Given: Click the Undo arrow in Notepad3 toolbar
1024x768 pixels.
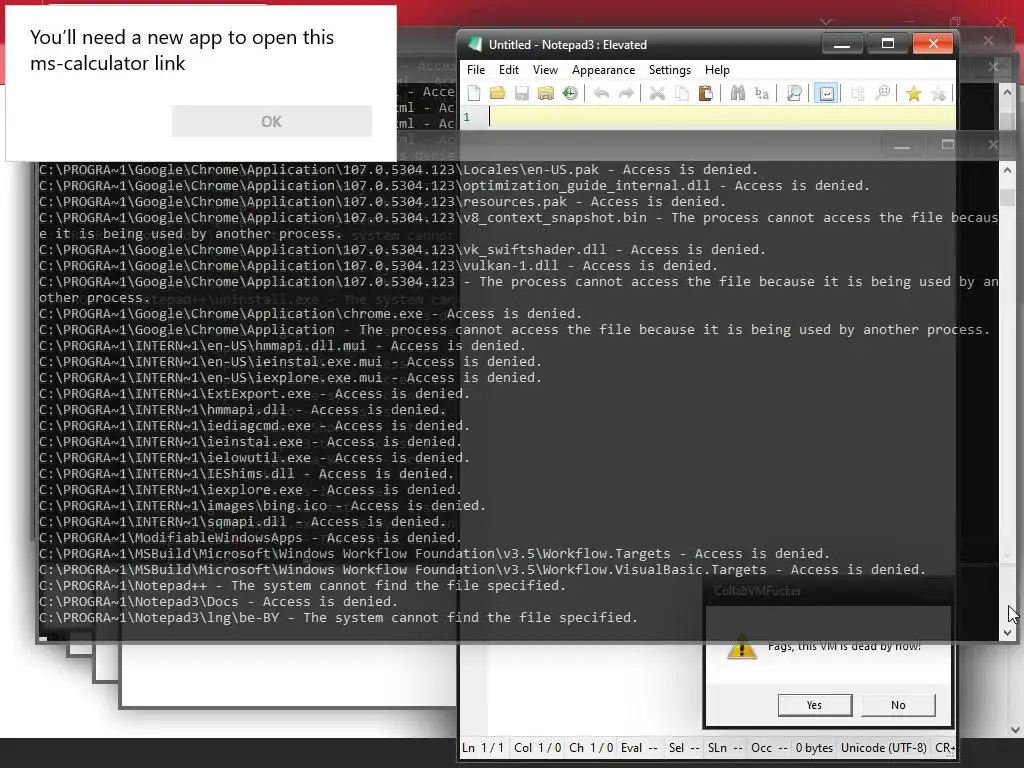Looking at the screenshot, I should click(x=601, y=93).
